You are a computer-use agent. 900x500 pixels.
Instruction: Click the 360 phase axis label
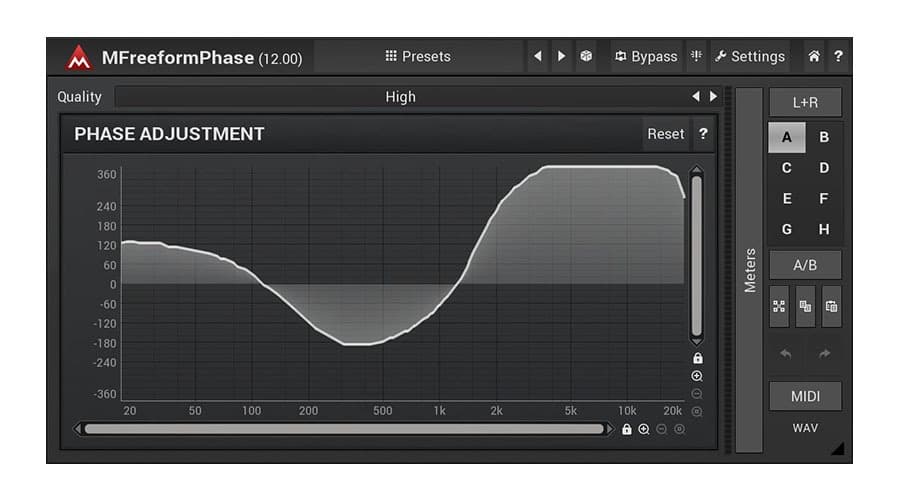tap(107, 175)
